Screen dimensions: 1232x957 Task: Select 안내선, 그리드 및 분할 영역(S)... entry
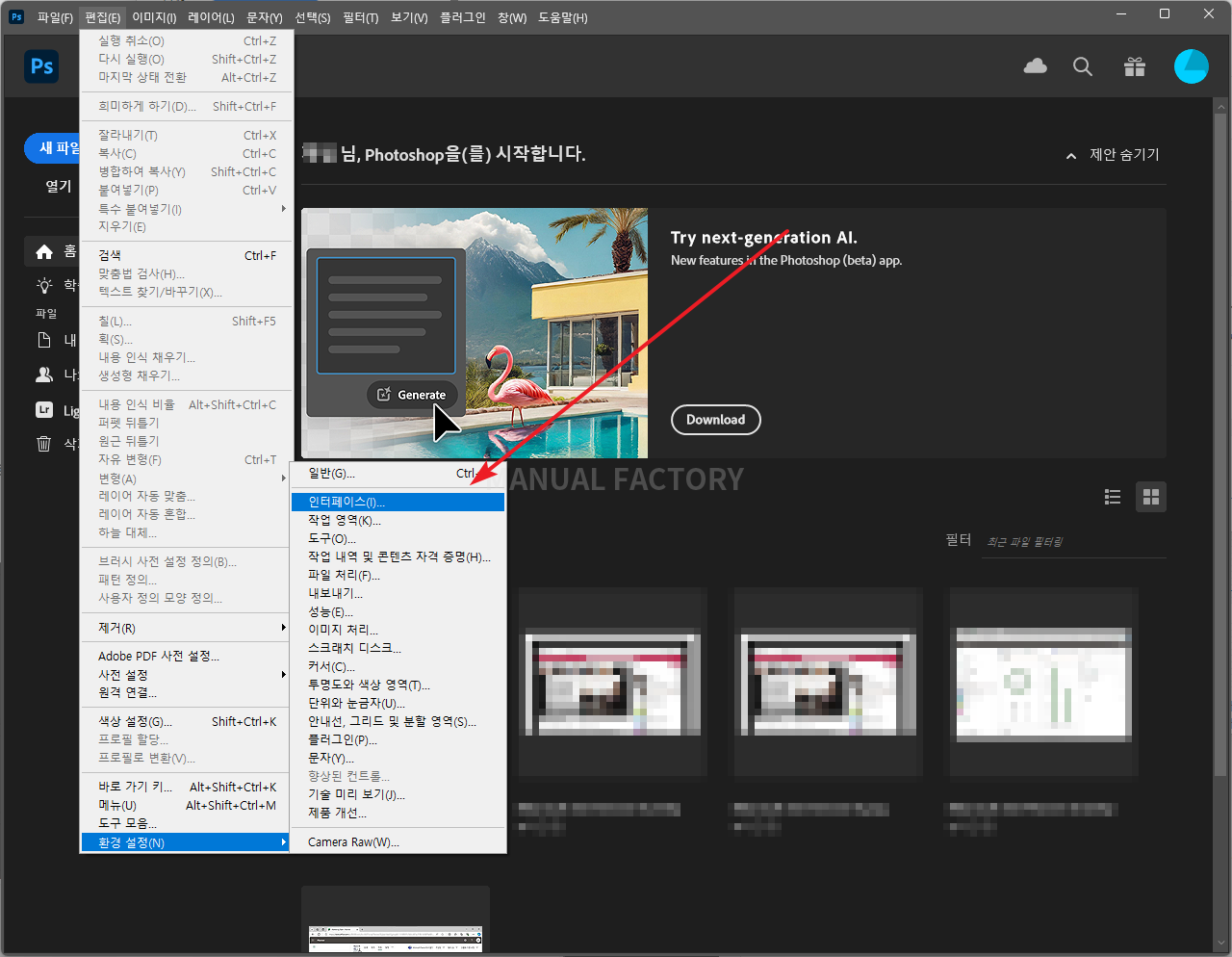tap(398, 721)
